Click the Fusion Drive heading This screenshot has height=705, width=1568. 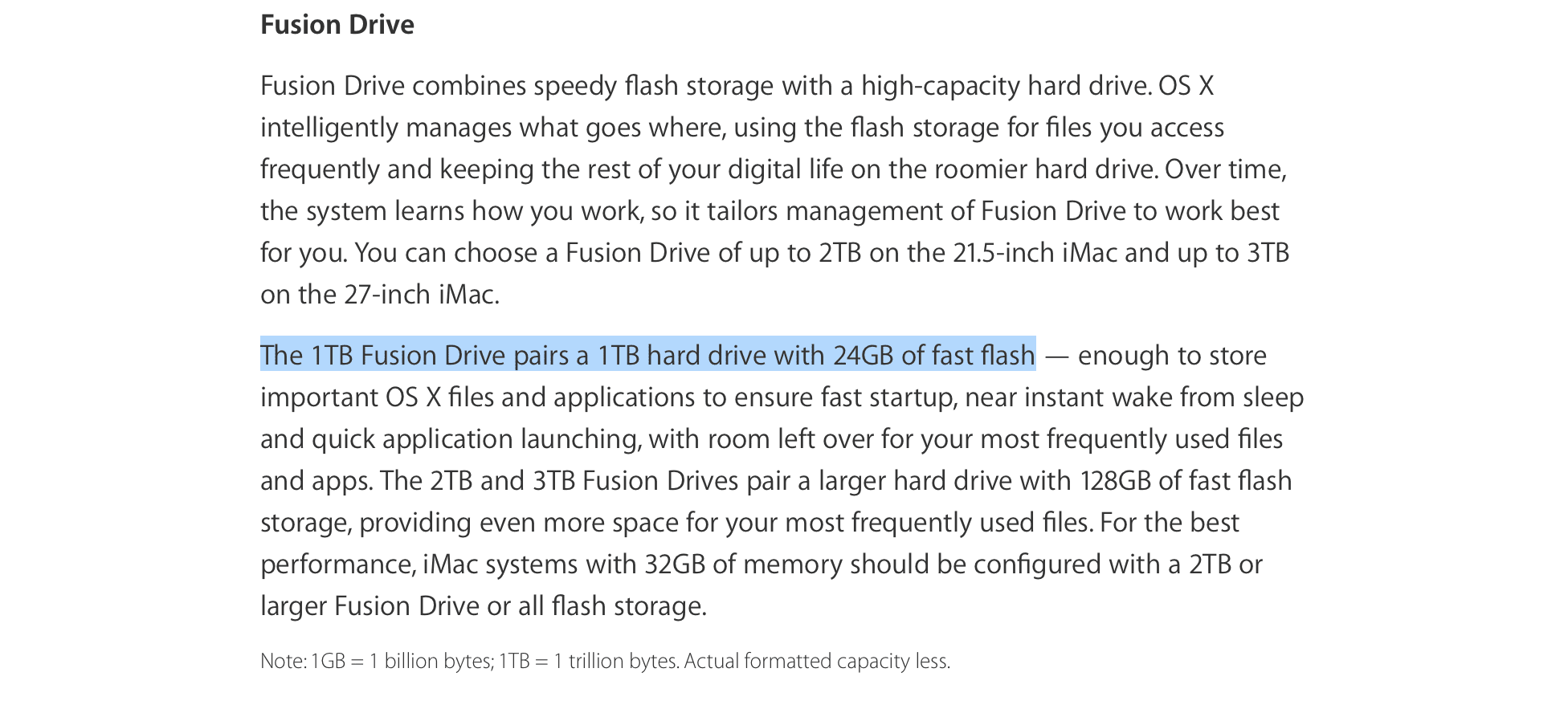pyautogui.click(x=337, y=25)
